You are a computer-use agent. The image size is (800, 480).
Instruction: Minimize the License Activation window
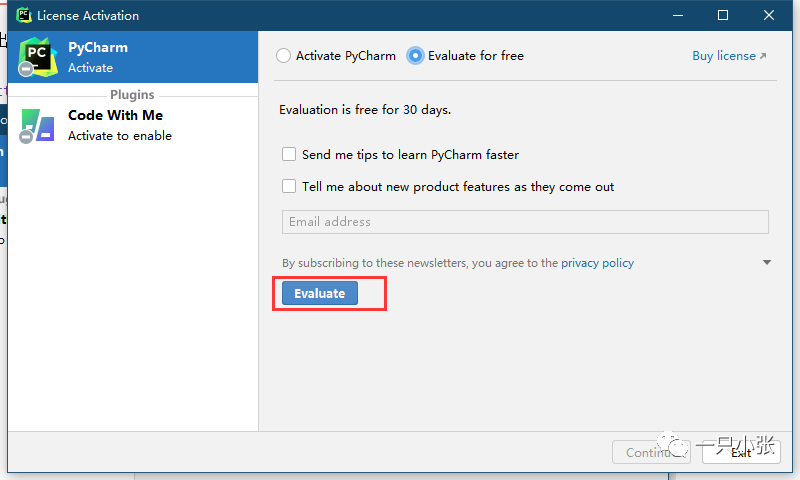(678, 15)
